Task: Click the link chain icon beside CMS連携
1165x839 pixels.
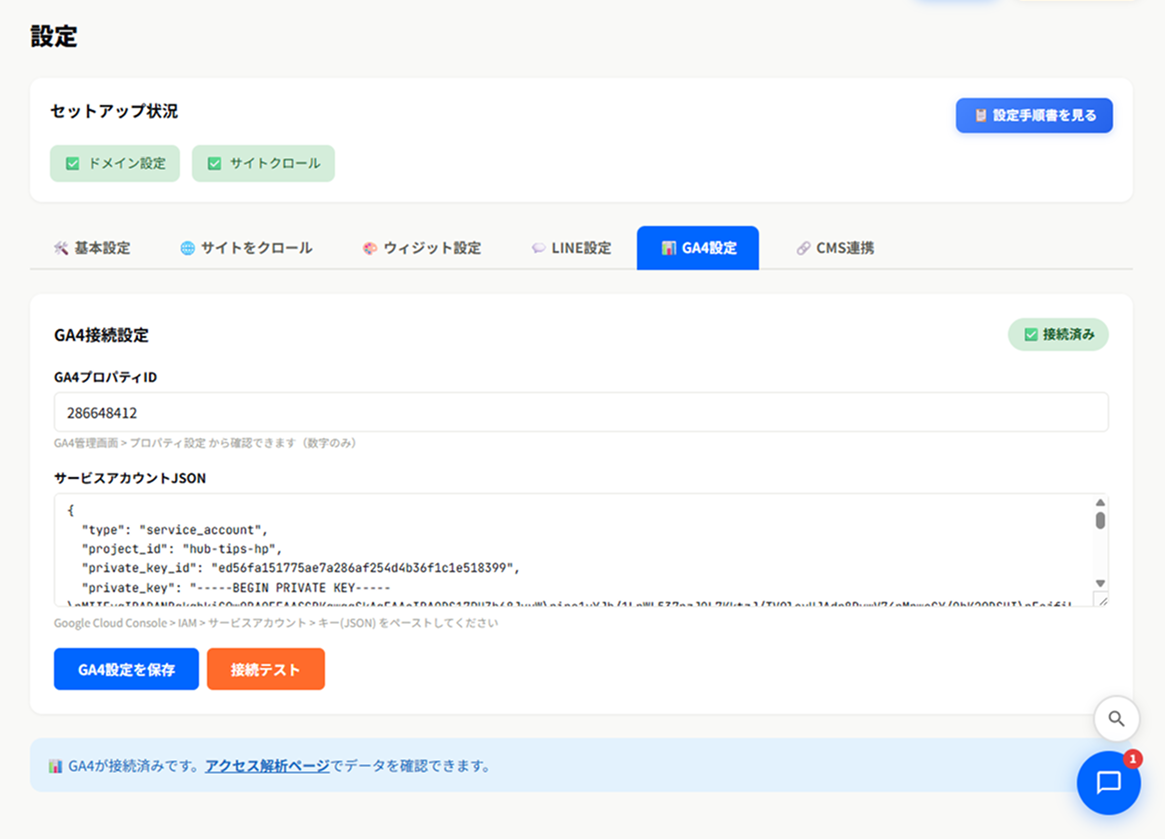Action: coord(803,248)
